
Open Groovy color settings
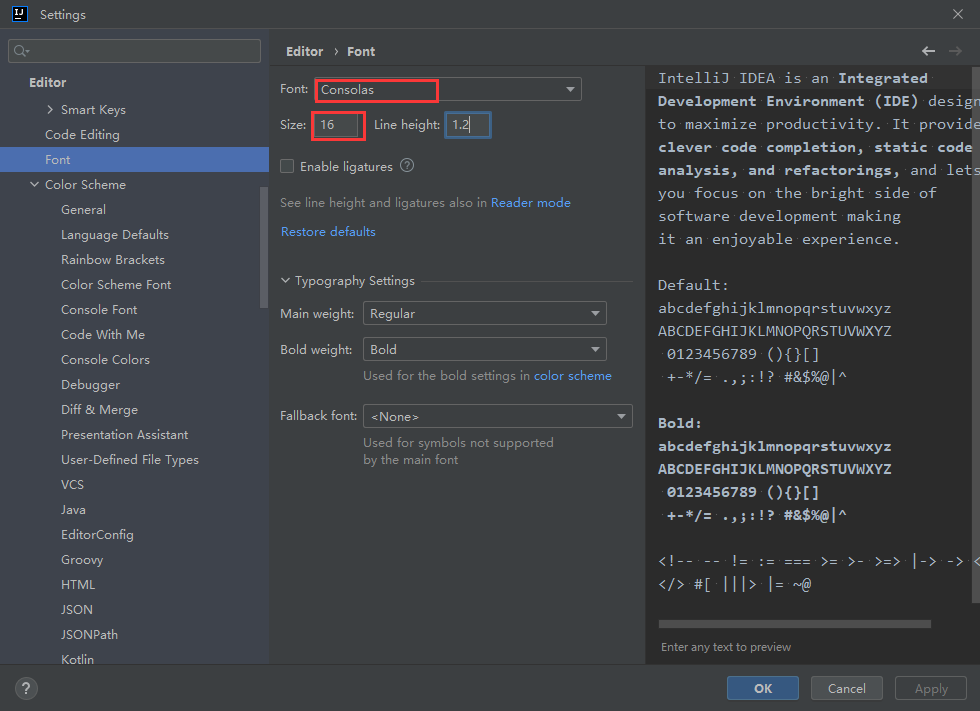point(82,559)
